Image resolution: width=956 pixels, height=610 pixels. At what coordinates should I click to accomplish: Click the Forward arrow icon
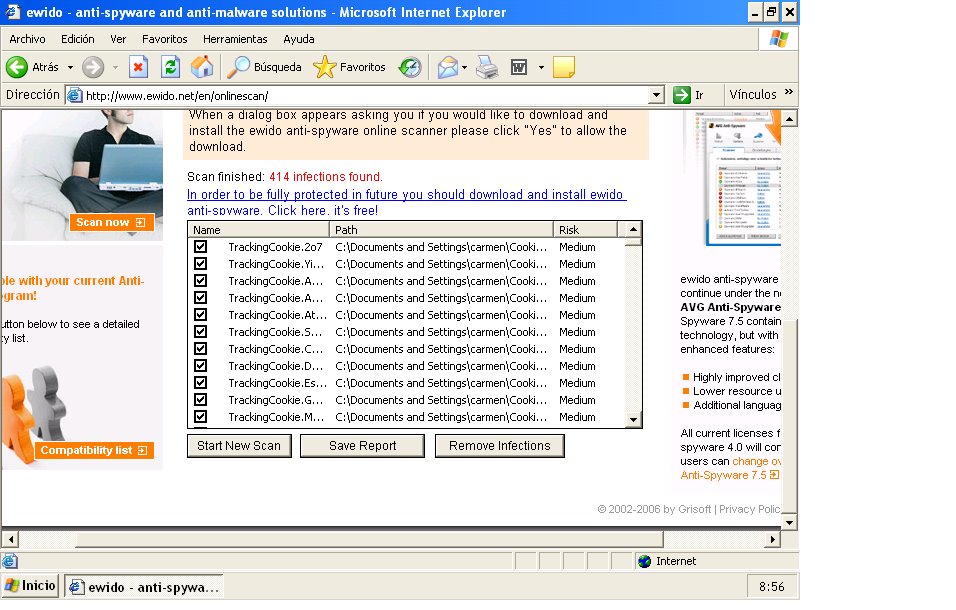[93, 67]
